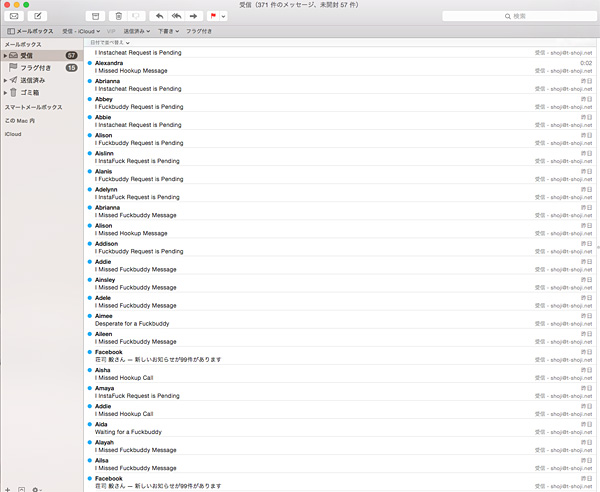Select the topmost Instacheat Request is Pending message
Image resolution: width=600 pixels, height=492 pixels.
pos(340,52)
